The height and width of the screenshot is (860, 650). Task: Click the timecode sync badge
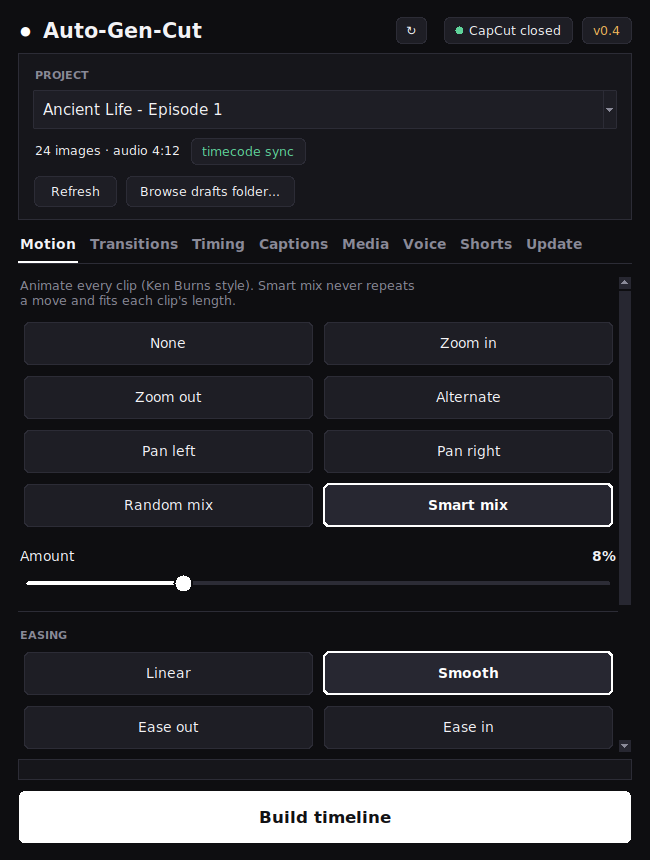point(248,151)
